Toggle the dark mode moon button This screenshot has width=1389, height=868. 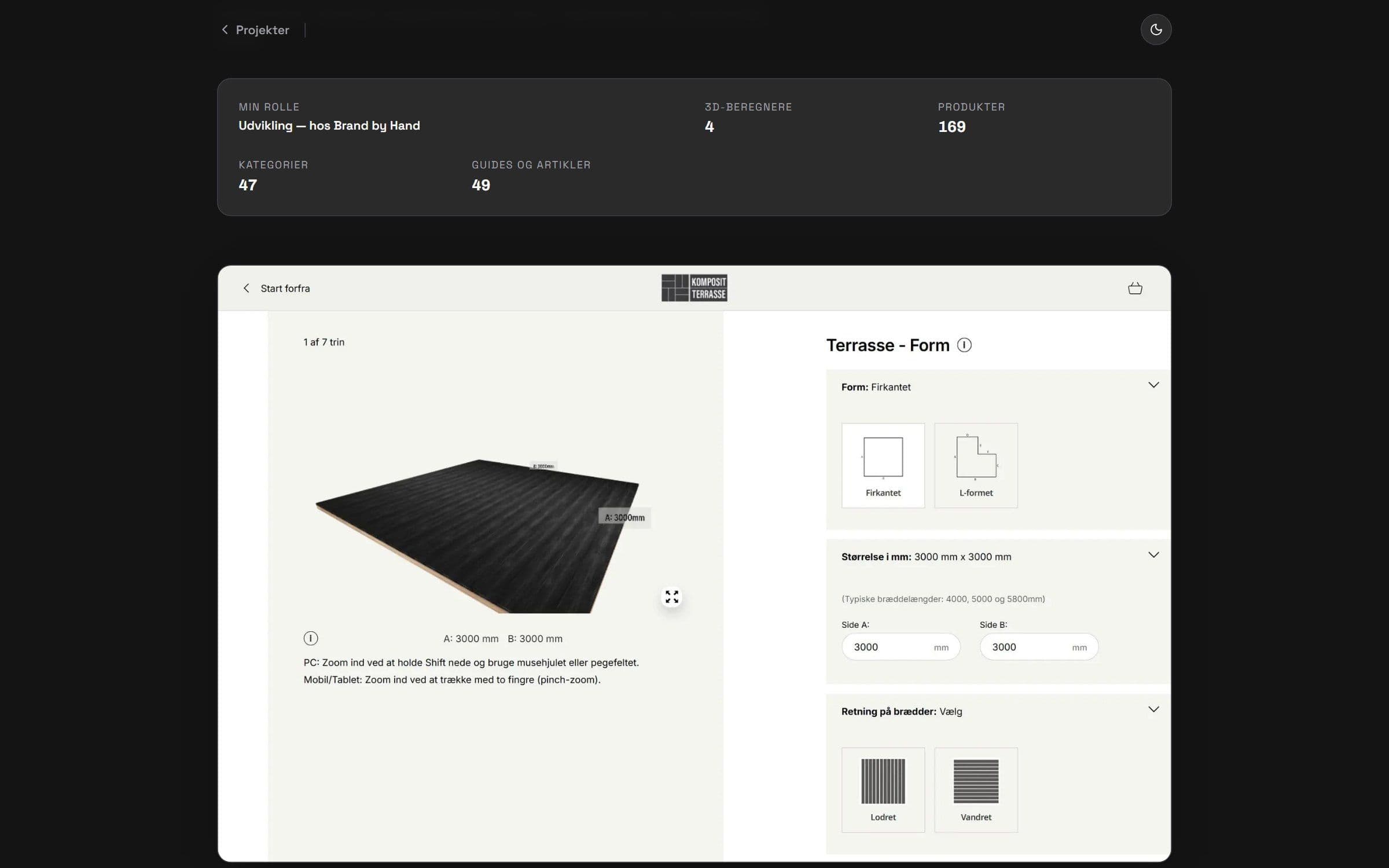coord(1156,30)
